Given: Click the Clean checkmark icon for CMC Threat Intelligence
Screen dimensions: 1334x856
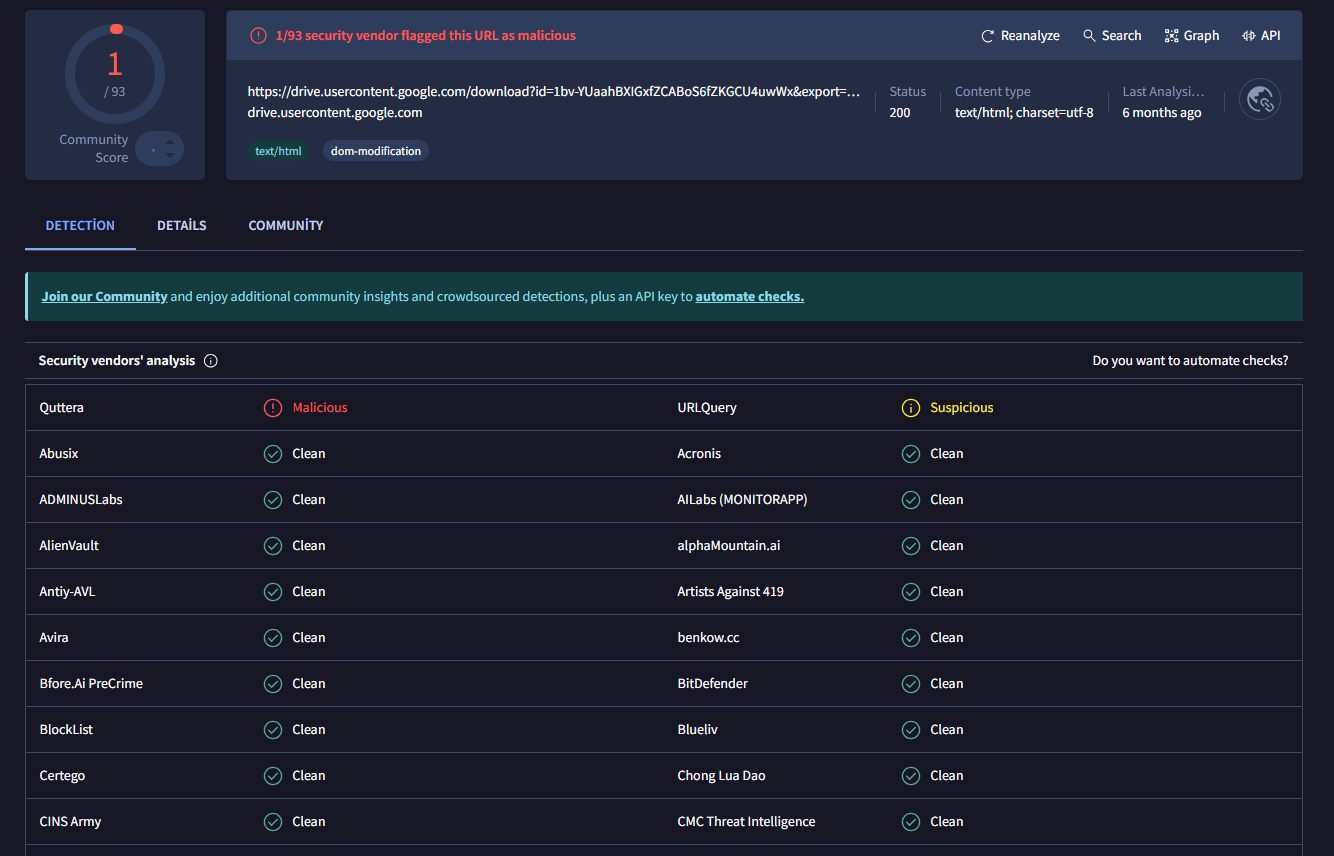Looking at the screenshot, I should tap(911, 822).
